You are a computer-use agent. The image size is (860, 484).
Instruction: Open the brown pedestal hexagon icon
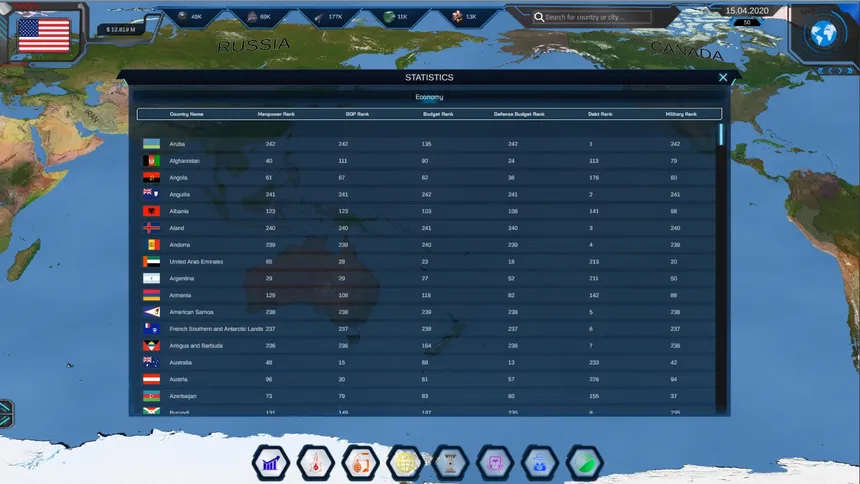450,463
